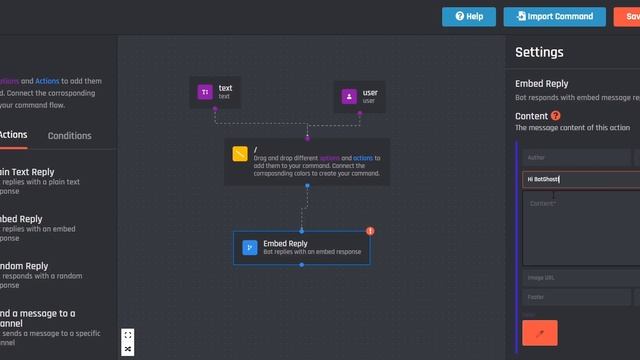Click the blue Actions link in sidebar description
Image resolution: width=640 pixels, height=360 pixels.
click(x=47, y=81)
